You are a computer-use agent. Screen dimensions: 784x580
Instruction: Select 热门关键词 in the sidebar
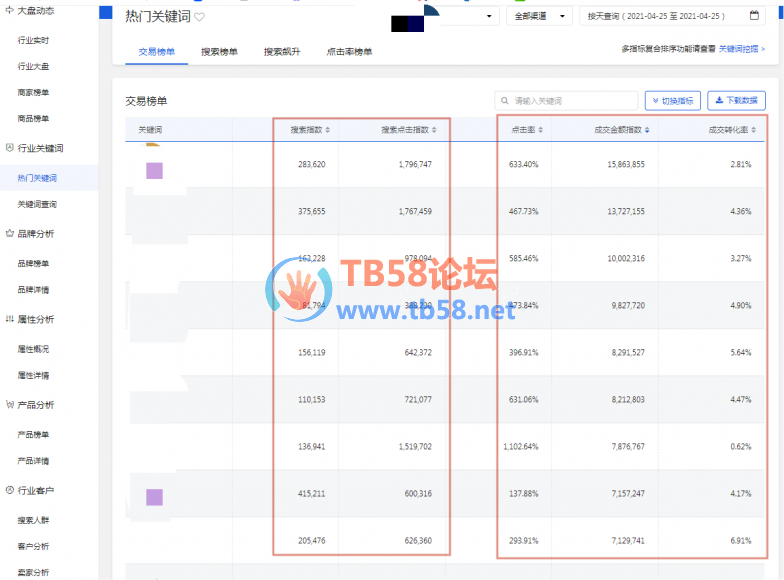coord(37,178)
